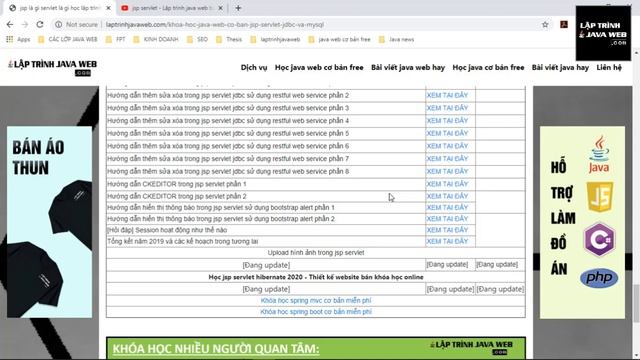Image resolution: width=640 pixels, height=360 pixels.
Task: Open the Java news bookmark folder
Action: click(x=397, y=40)
